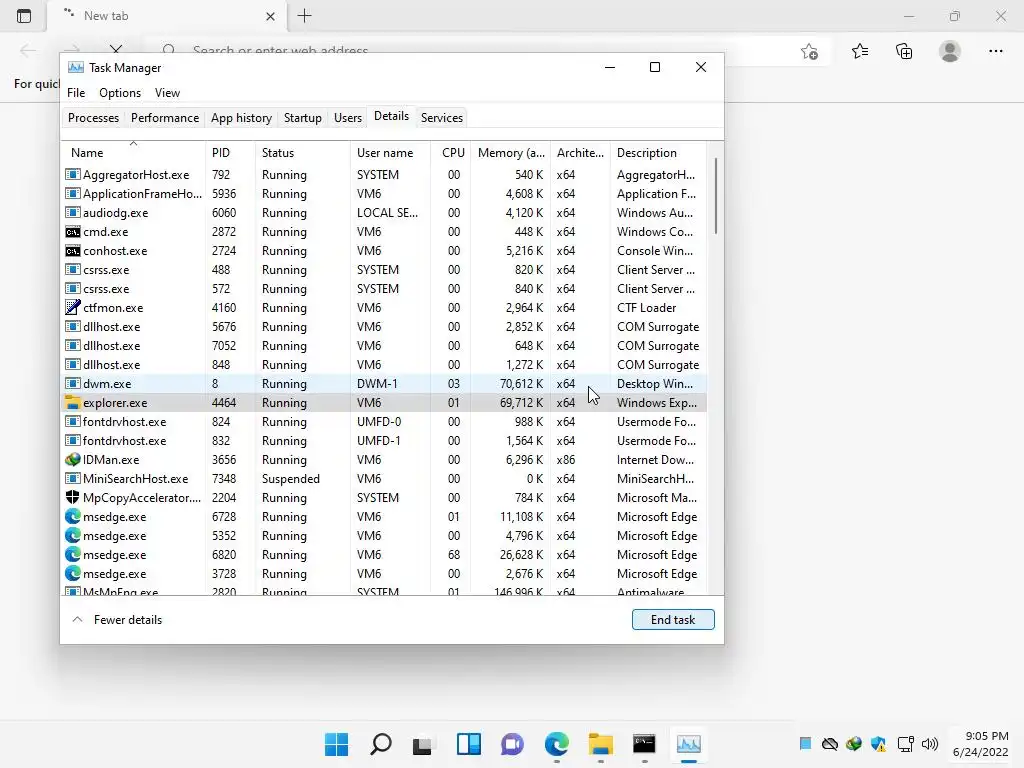Image resolution: width=1024 pixels, height=768 pixels.
Task: Open the Chat app on the taskbar
Action: click(x=512, y=744)
